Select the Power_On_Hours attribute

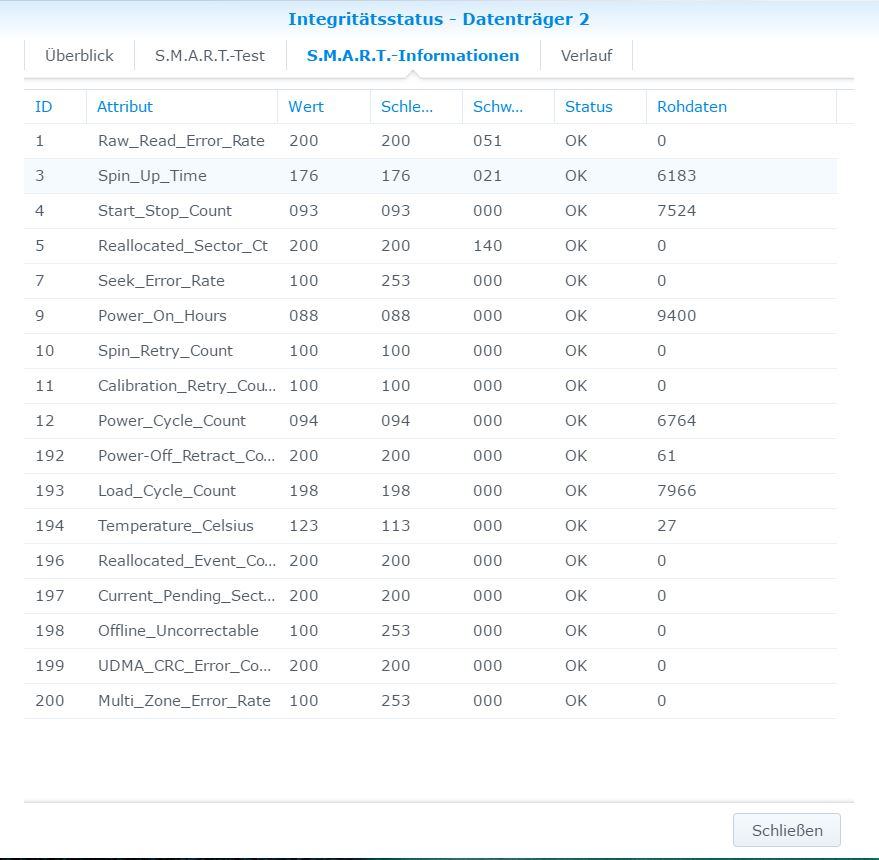coord(163,316)
